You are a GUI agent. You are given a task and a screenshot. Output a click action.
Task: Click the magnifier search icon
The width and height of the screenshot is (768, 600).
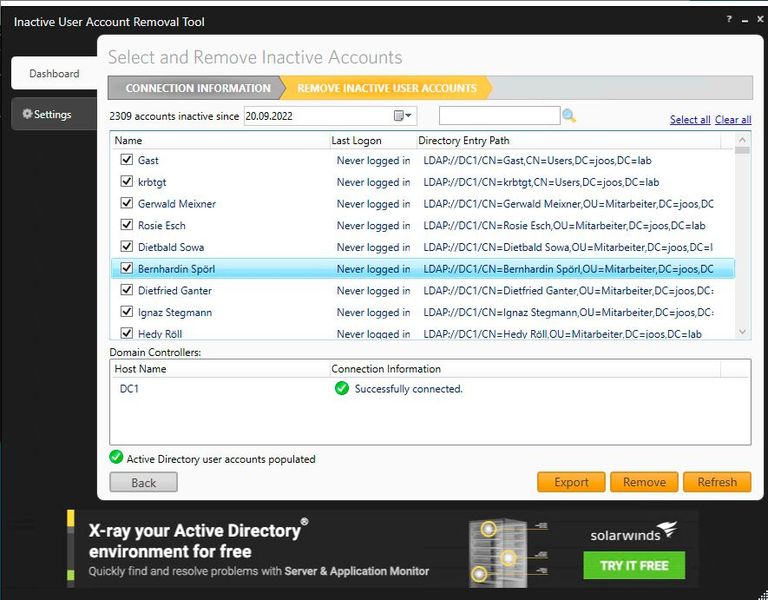point(569,116)
